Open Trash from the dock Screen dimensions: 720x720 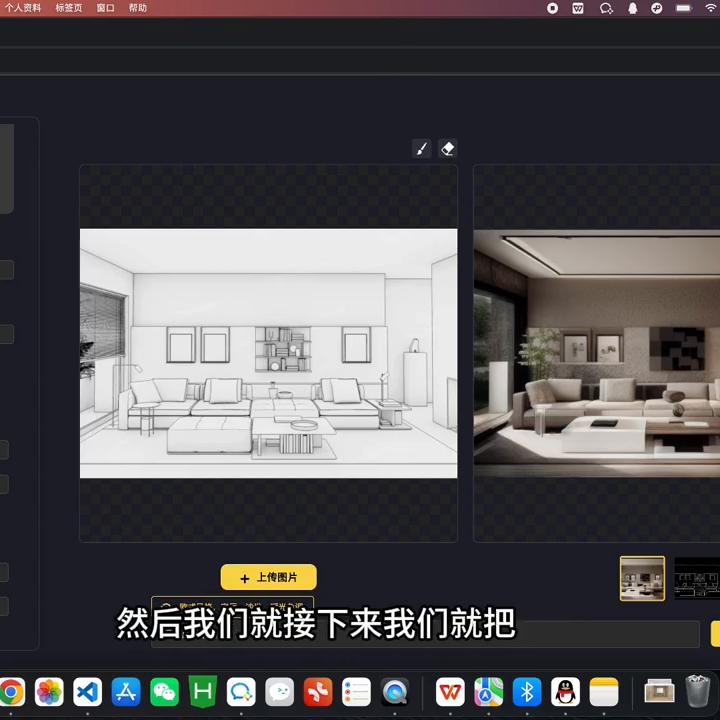pyautogui.click(x=698, y=691)
